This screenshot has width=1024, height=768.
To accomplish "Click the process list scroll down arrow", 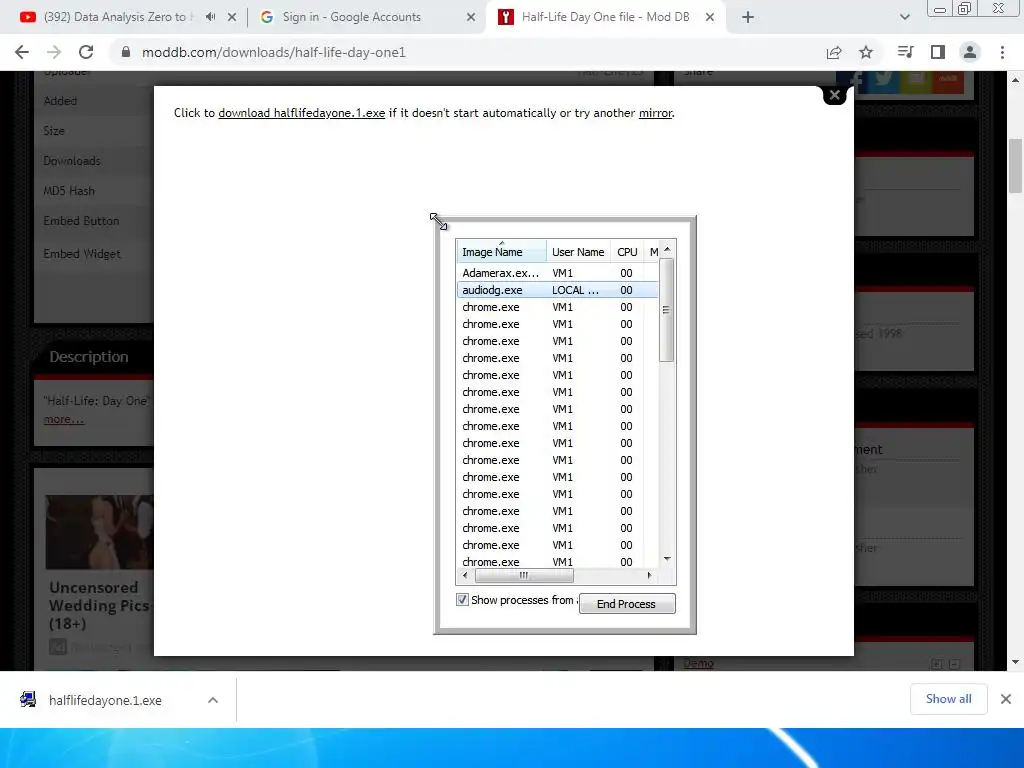I will (x=667, y=559).
